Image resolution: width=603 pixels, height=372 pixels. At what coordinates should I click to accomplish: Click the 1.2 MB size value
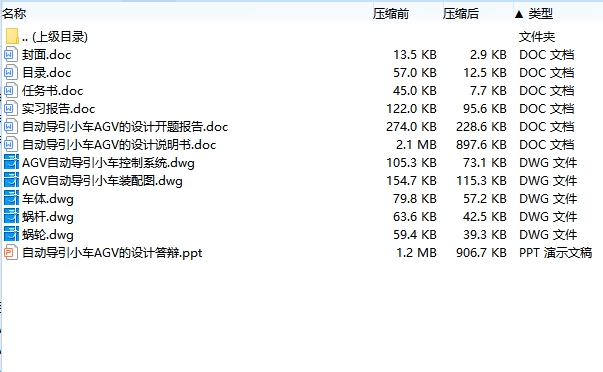pyautogui.click(x=416, y=253)
